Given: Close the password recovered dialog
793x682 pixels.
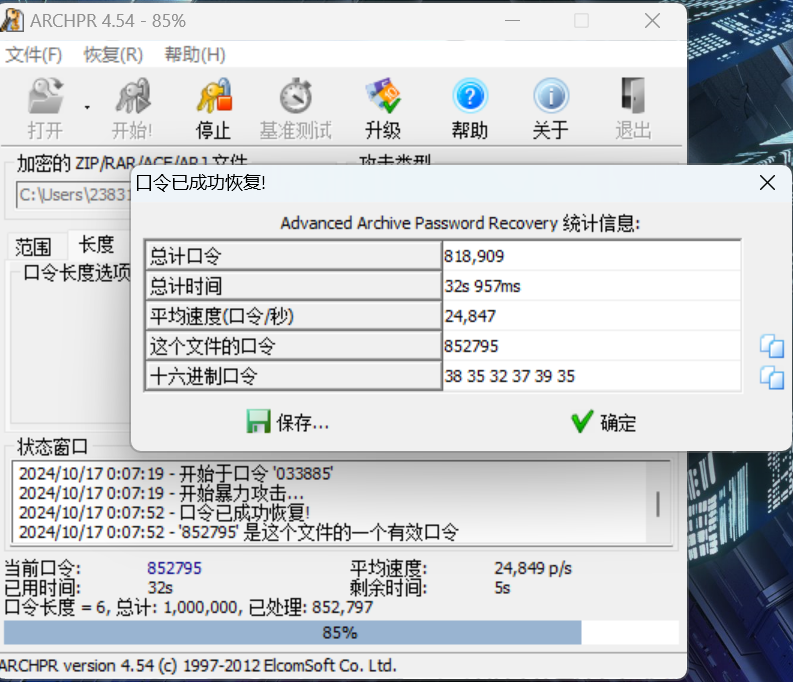Looking at the screenshot, I should [x=767, y=183].
